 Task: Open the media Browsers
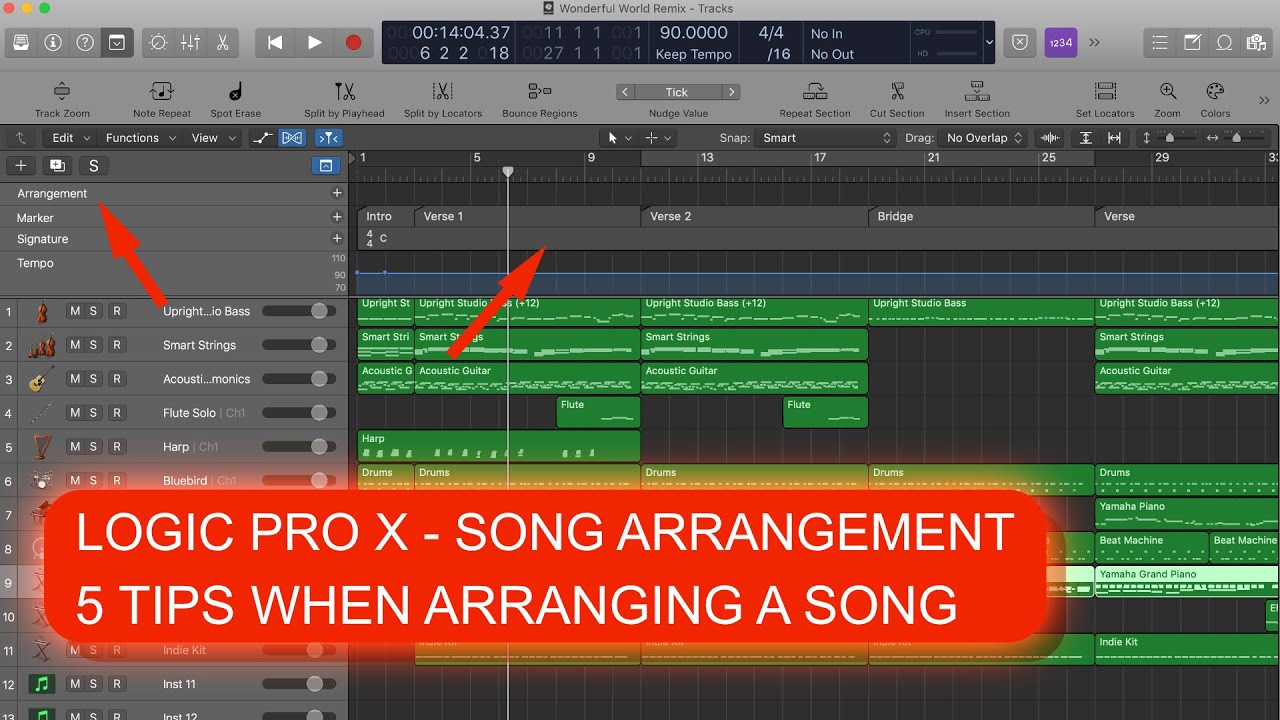coord(1256,43)
